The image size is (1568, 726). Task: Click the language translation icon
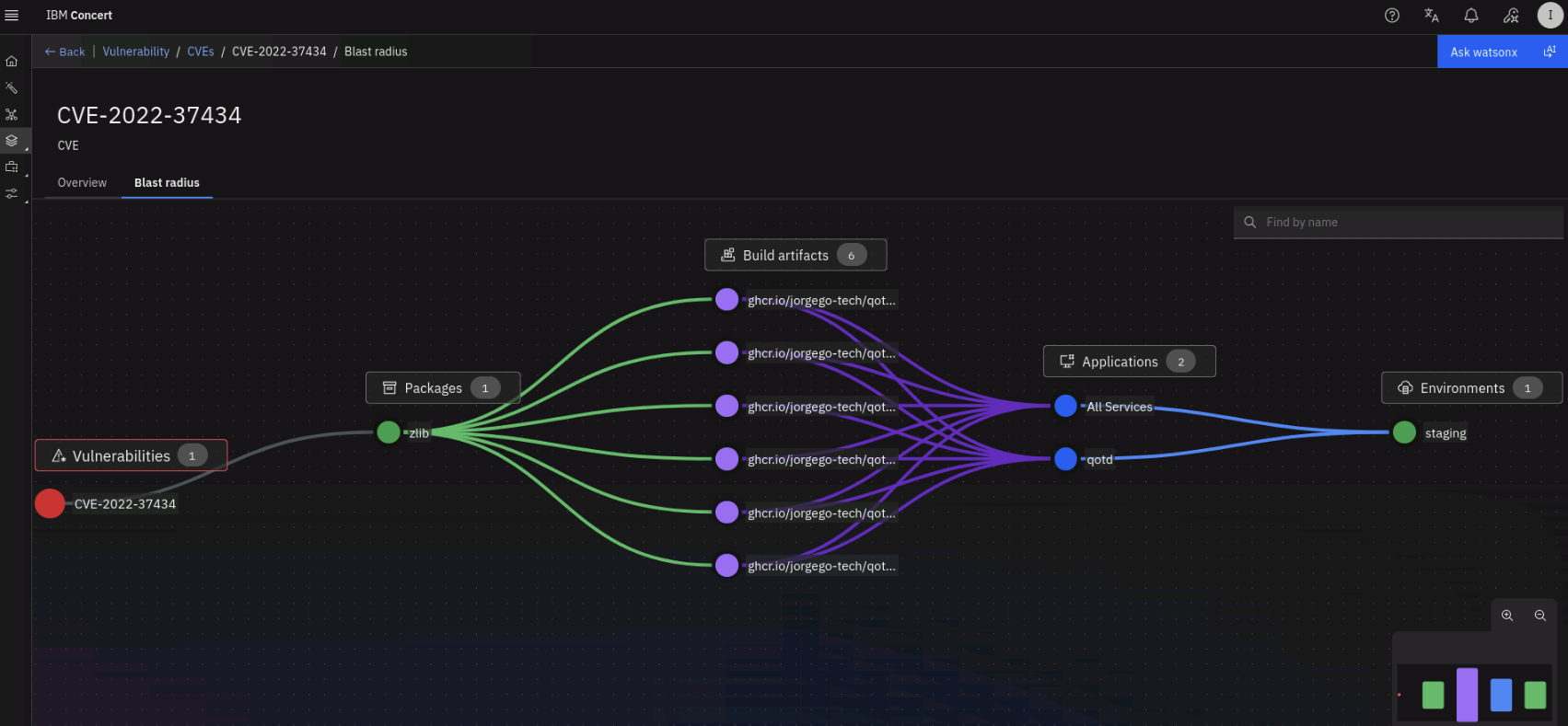coord(1431,16)
